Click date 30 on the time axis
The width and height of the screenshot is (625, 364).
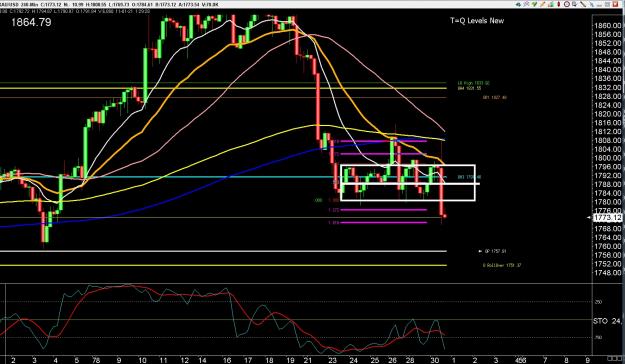coord(434,360)
